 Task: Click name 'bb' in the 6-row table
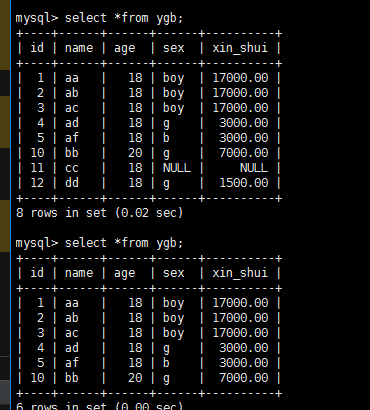tap(72, 378)
